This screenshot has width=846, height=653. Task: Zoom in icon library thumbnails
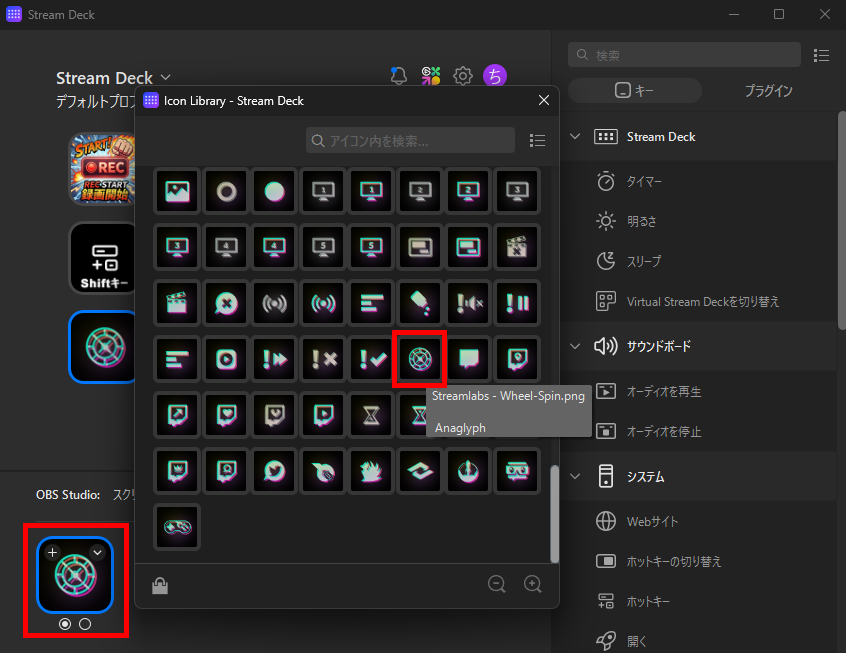point(533,584)
